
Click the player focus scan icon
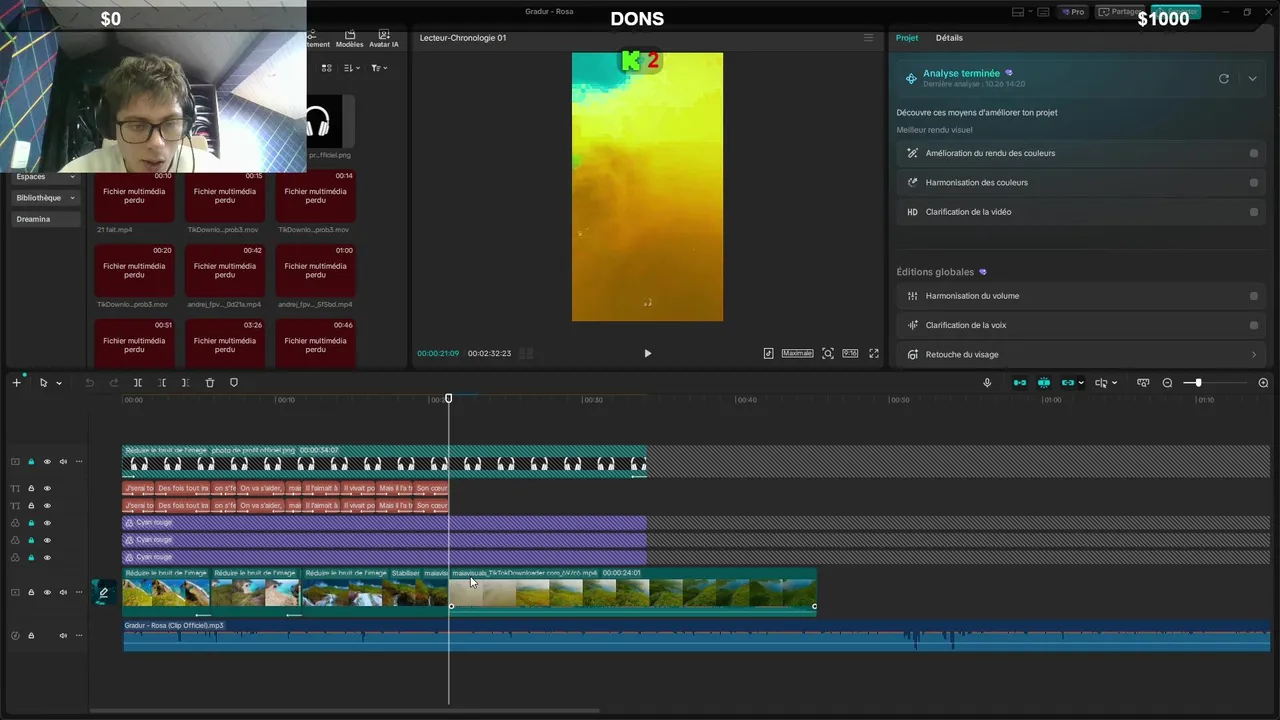[x=828, y=353]
